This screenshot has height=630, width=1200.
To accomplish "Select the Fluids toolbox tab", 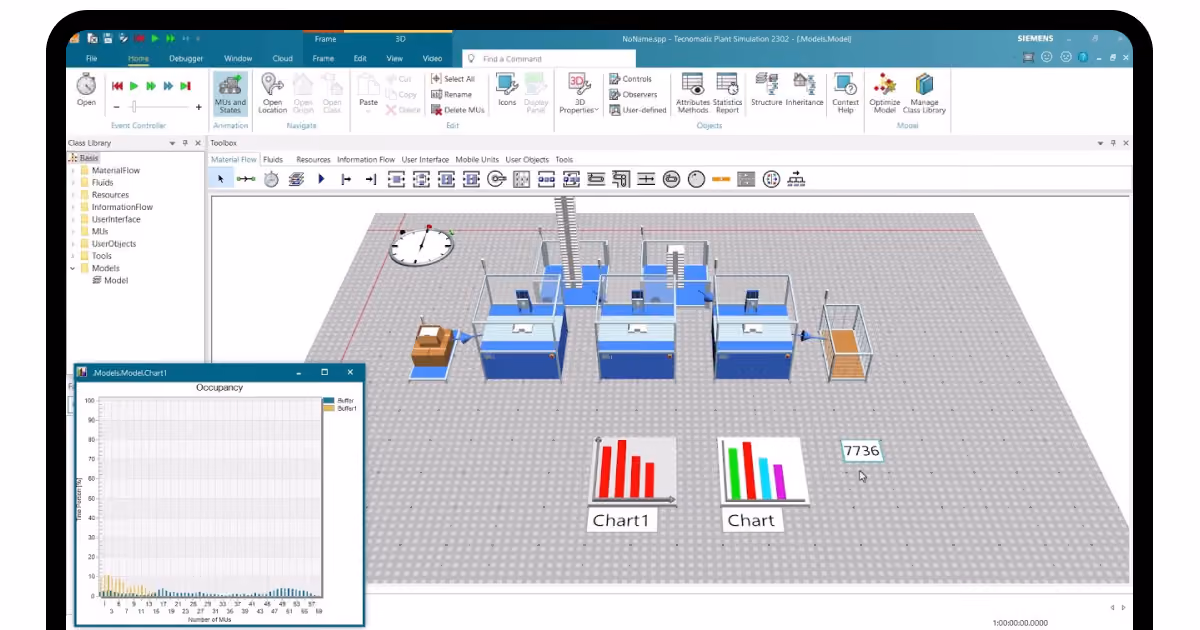I will click(272, 159).
